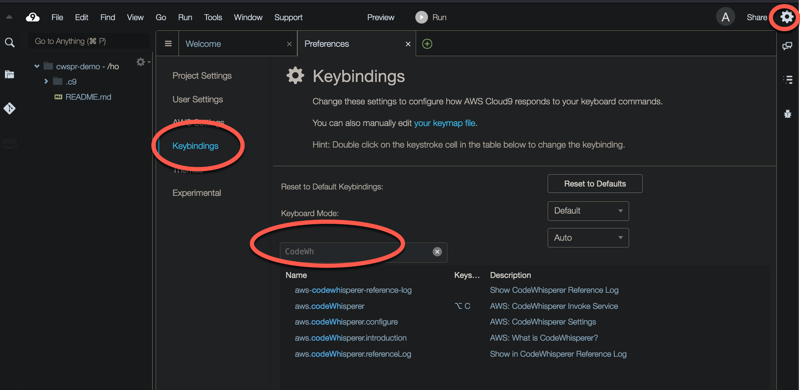This screenshot has height=390, width=800.
Task: Open the Tools menu
Action: pyautogui.click(x=213, y=17)
